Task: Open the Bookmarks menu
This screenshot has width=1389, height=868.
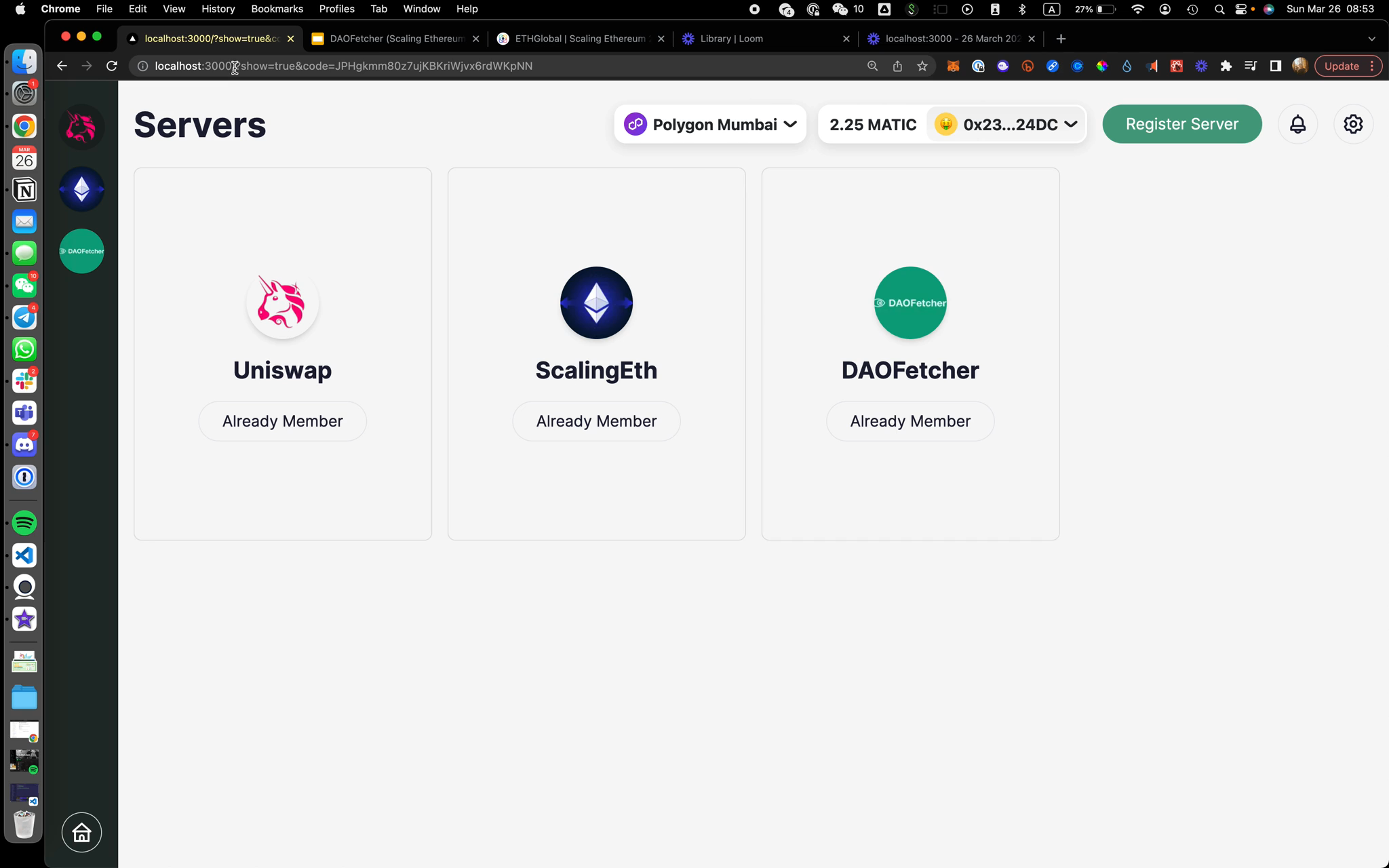Action: click(277, 9)
